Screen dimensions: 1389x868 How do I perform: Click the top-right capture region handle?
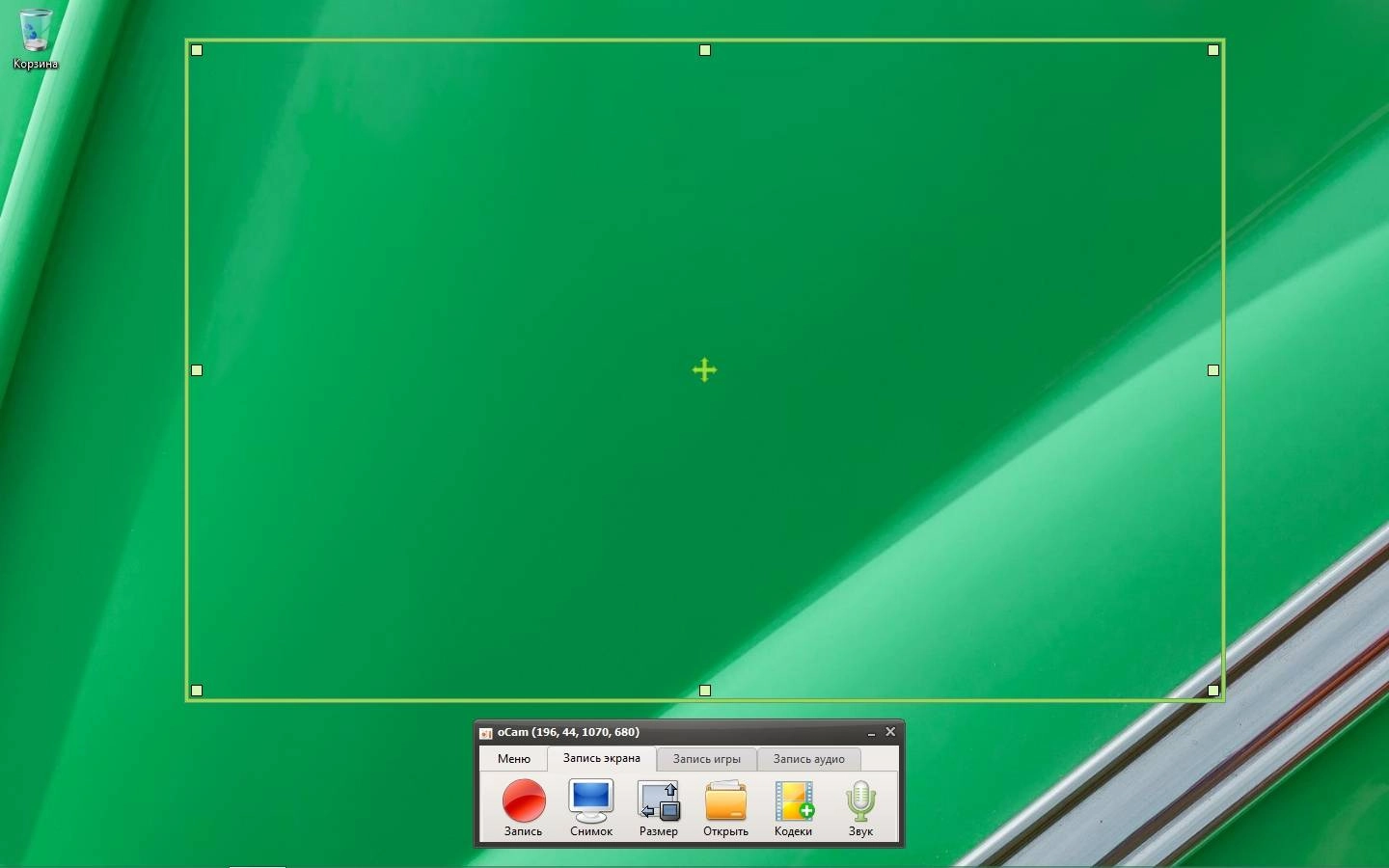pyautogui.click(x=1213, y=50)
